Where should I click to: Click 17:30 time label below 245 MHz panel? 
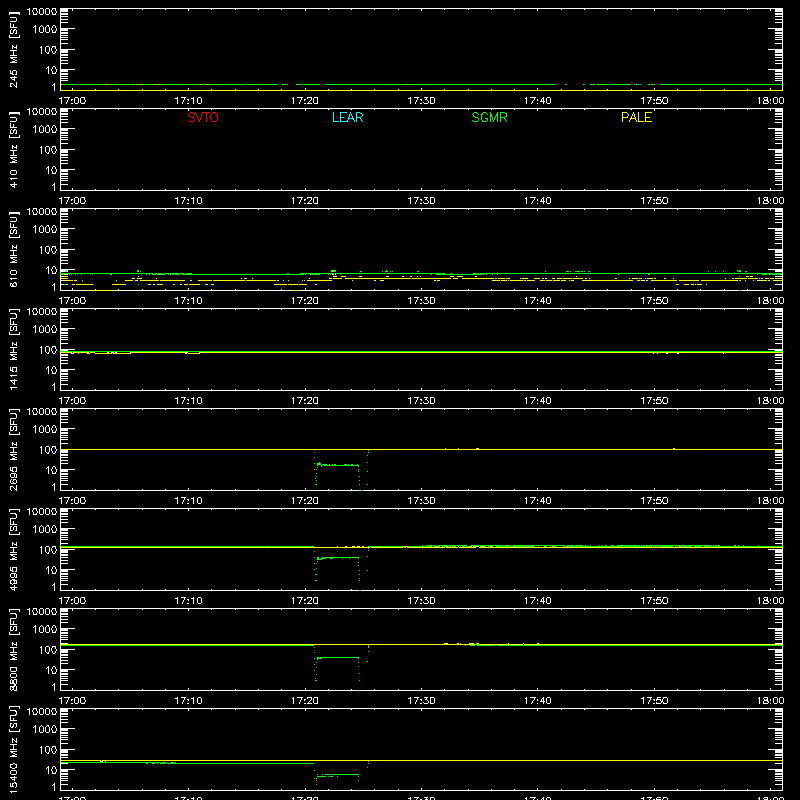point(421,101)
